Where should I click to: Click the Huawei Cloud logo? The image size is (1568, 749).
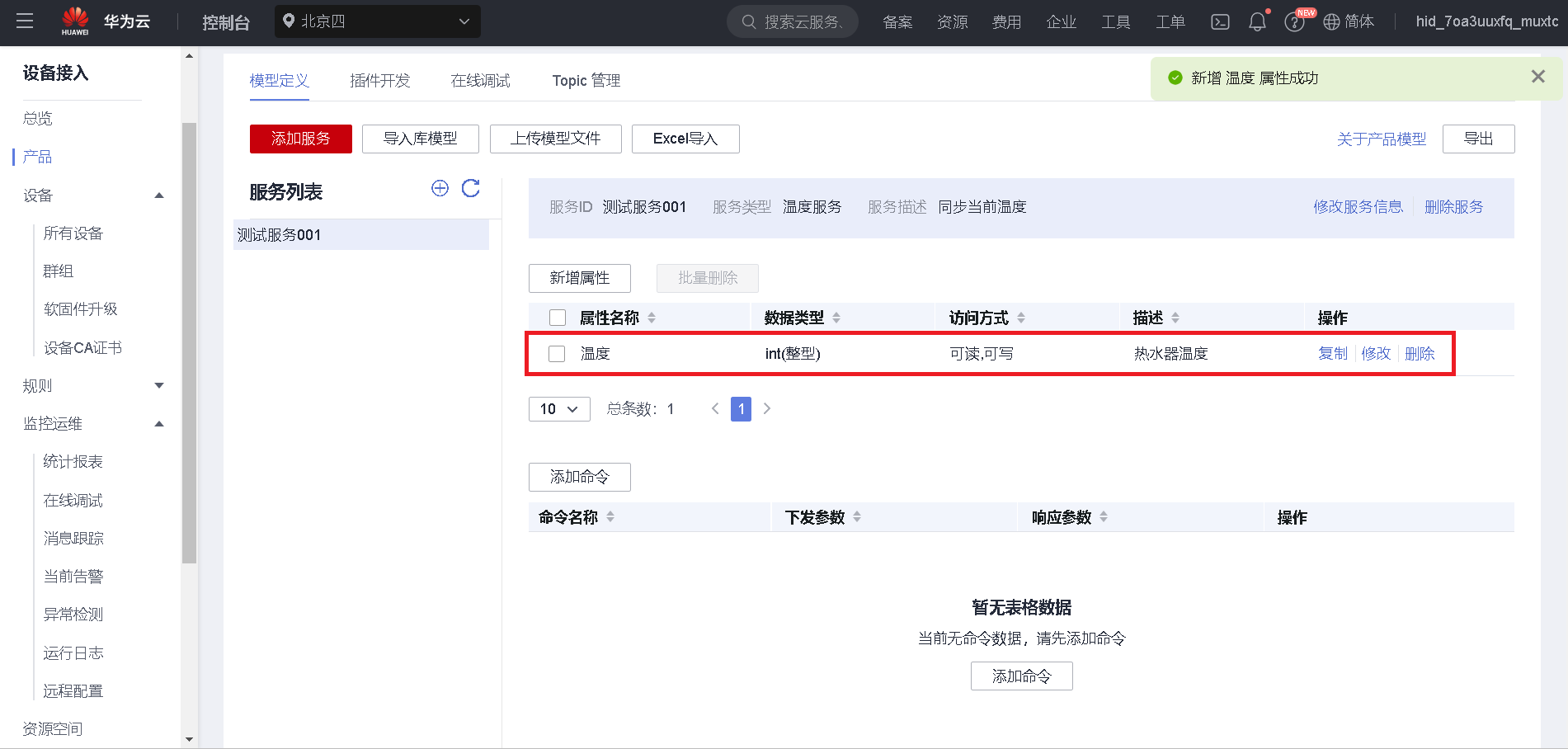(106, 21)
